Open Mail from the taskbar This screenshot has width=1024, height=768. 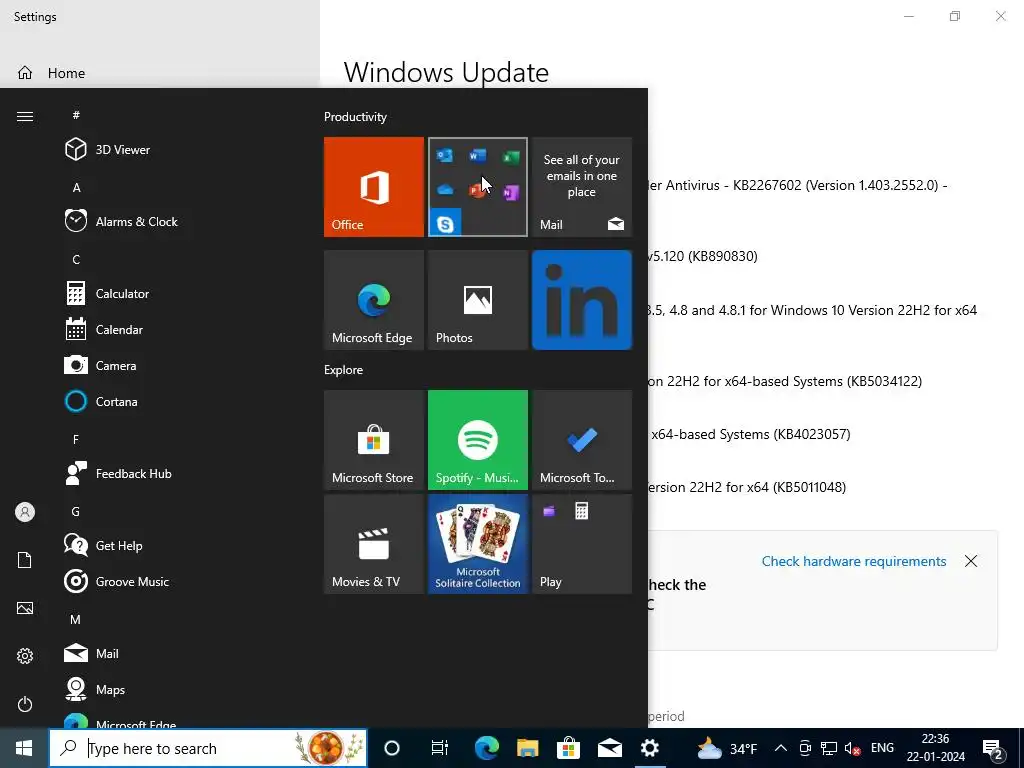609,748
